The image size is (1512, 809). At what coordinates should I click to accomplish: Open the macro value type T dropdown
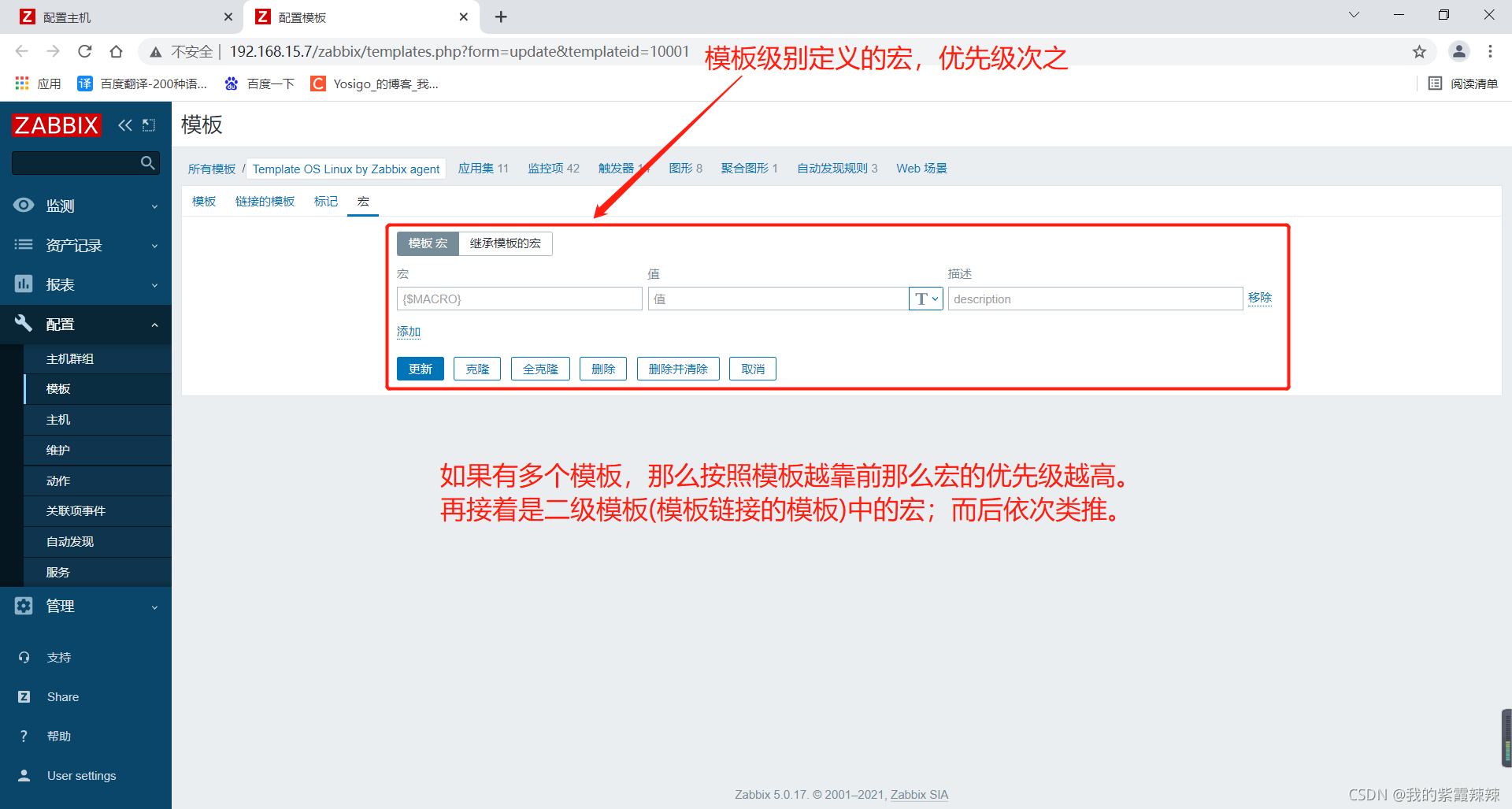click(926, 299)
